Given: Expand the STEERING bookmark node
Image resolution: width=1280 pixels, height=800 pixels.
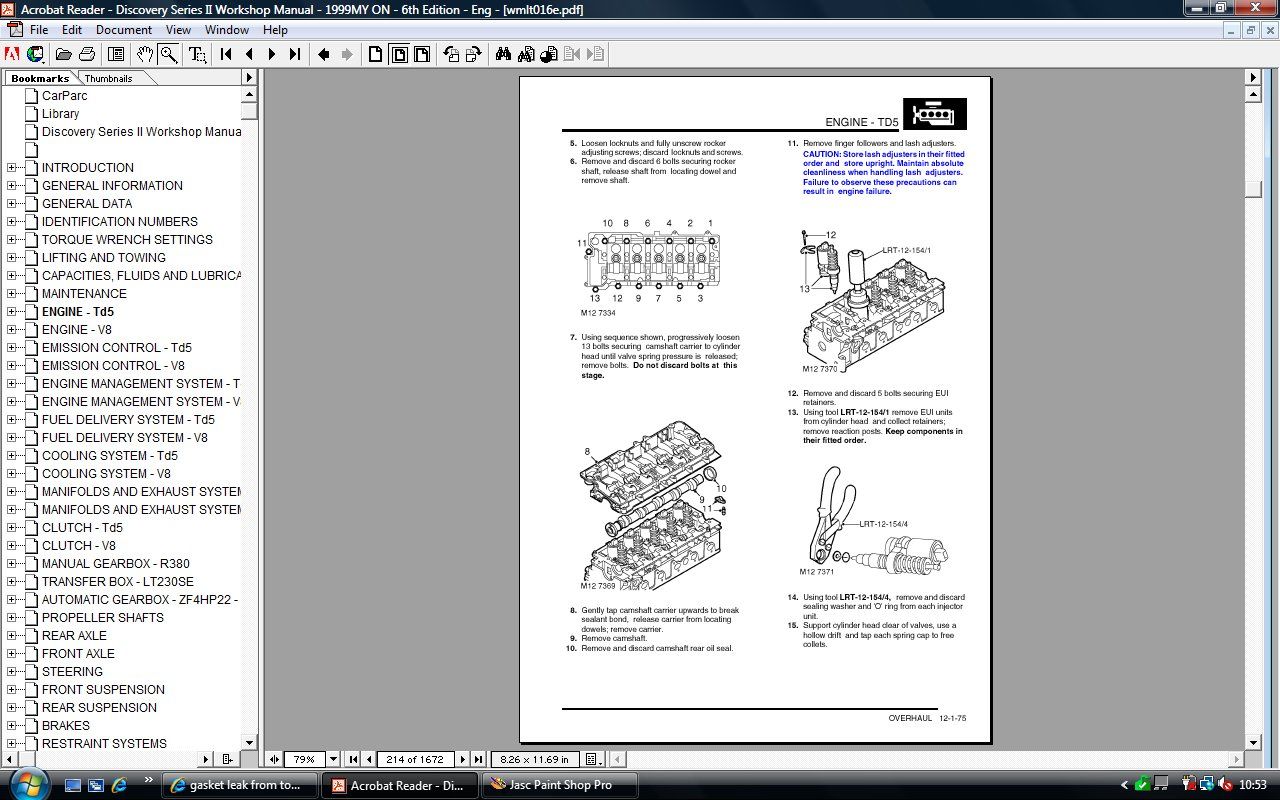Looking at the screenshot, I should point(12,672).
